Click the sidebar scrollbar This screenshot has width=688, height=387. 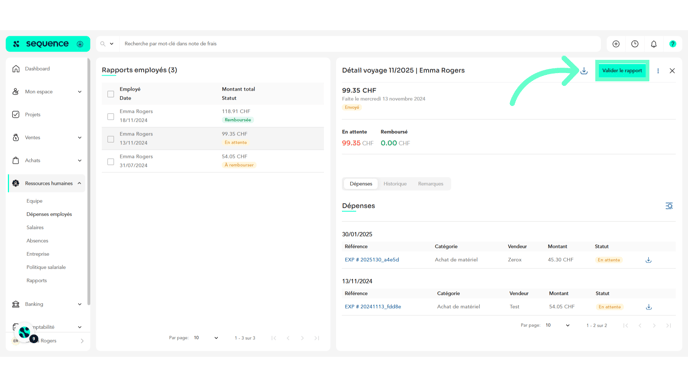click(x=89, y=182)
